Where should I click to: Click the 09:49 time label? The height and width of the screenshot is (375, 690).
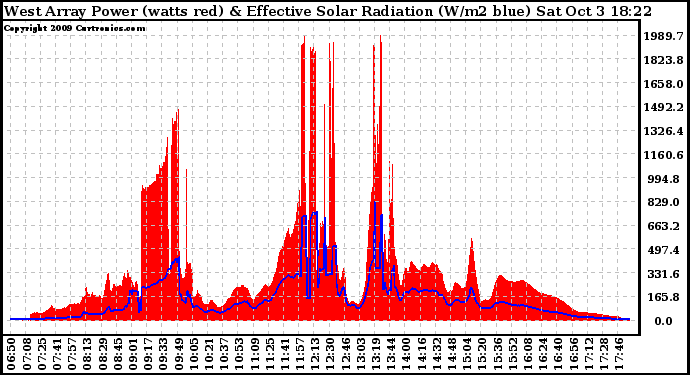178,353
